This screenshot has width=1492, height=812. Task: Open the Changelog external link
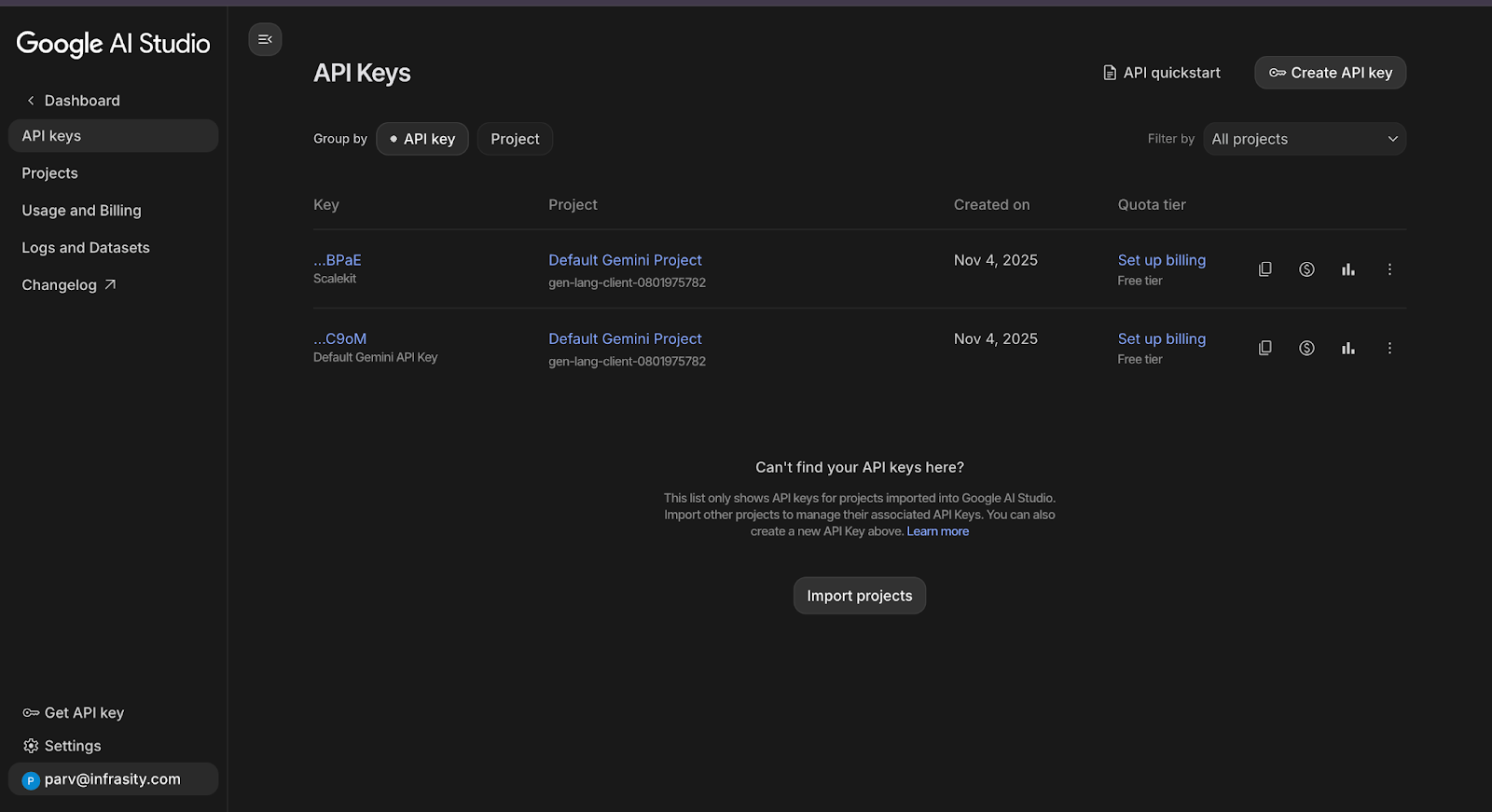(69, 285)
